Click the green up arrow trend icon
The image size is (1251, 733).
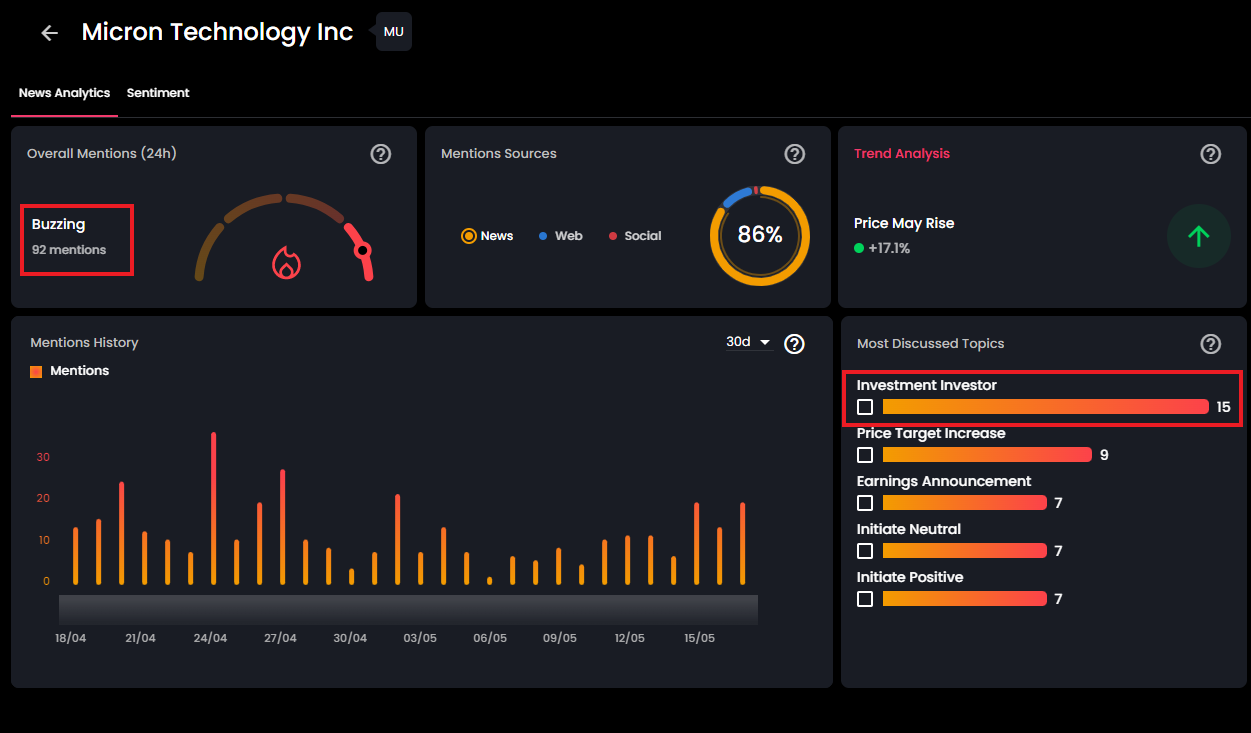click(1199, 236)
